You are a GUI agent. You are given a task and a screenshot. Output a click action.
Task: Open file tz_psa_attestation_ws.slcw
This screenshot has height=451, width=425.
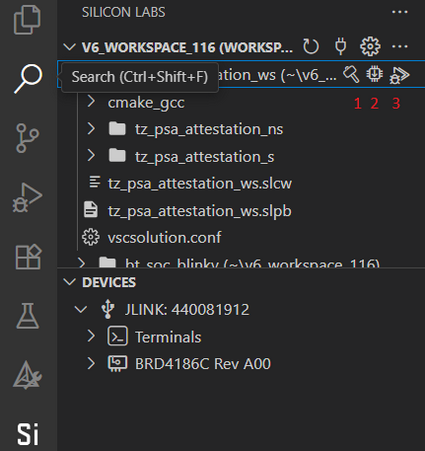tap(200, 184)
